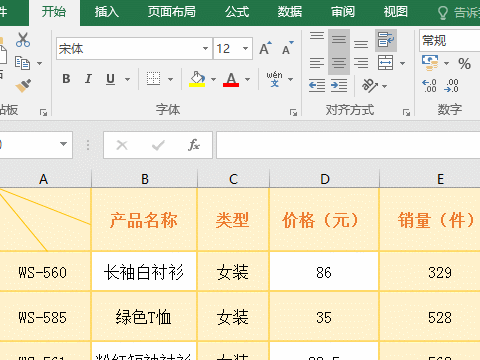Toggle middle vertical alignment
This screenshot has height=360, width=480.
(339, 40)
